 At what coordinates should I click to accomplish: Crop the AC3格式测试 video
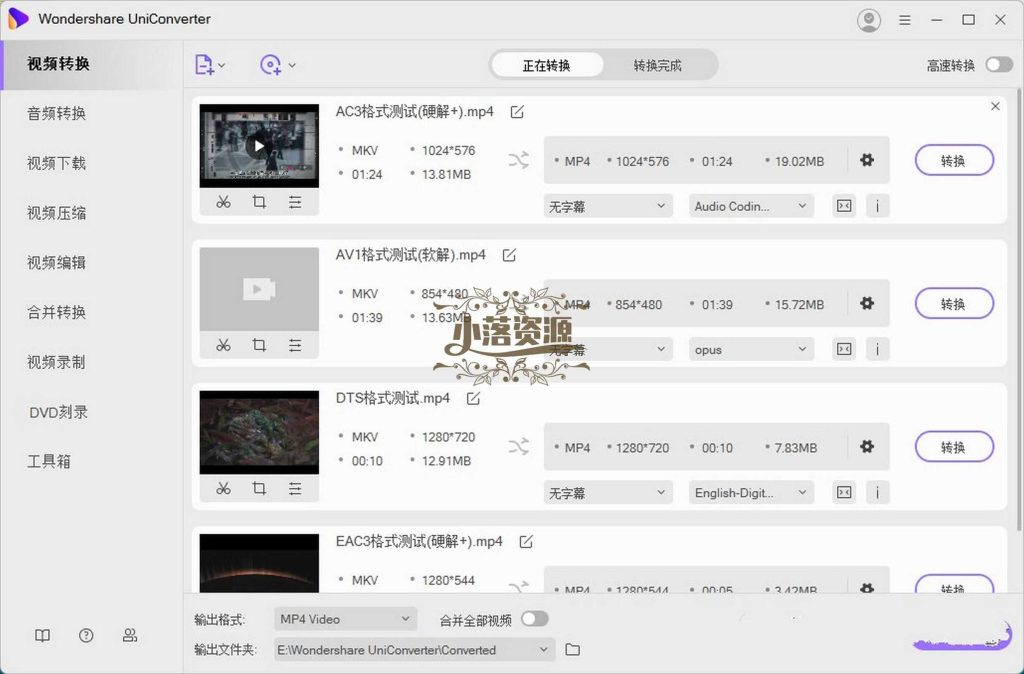(x=259, y=202)
